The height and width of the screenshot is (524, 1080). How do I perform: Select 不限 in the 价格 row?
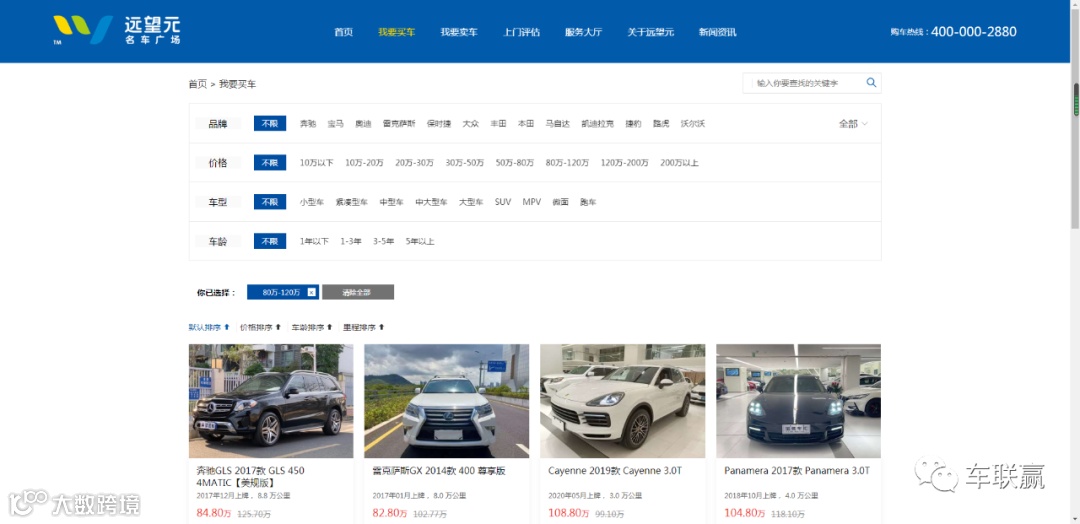pos(270,163)
